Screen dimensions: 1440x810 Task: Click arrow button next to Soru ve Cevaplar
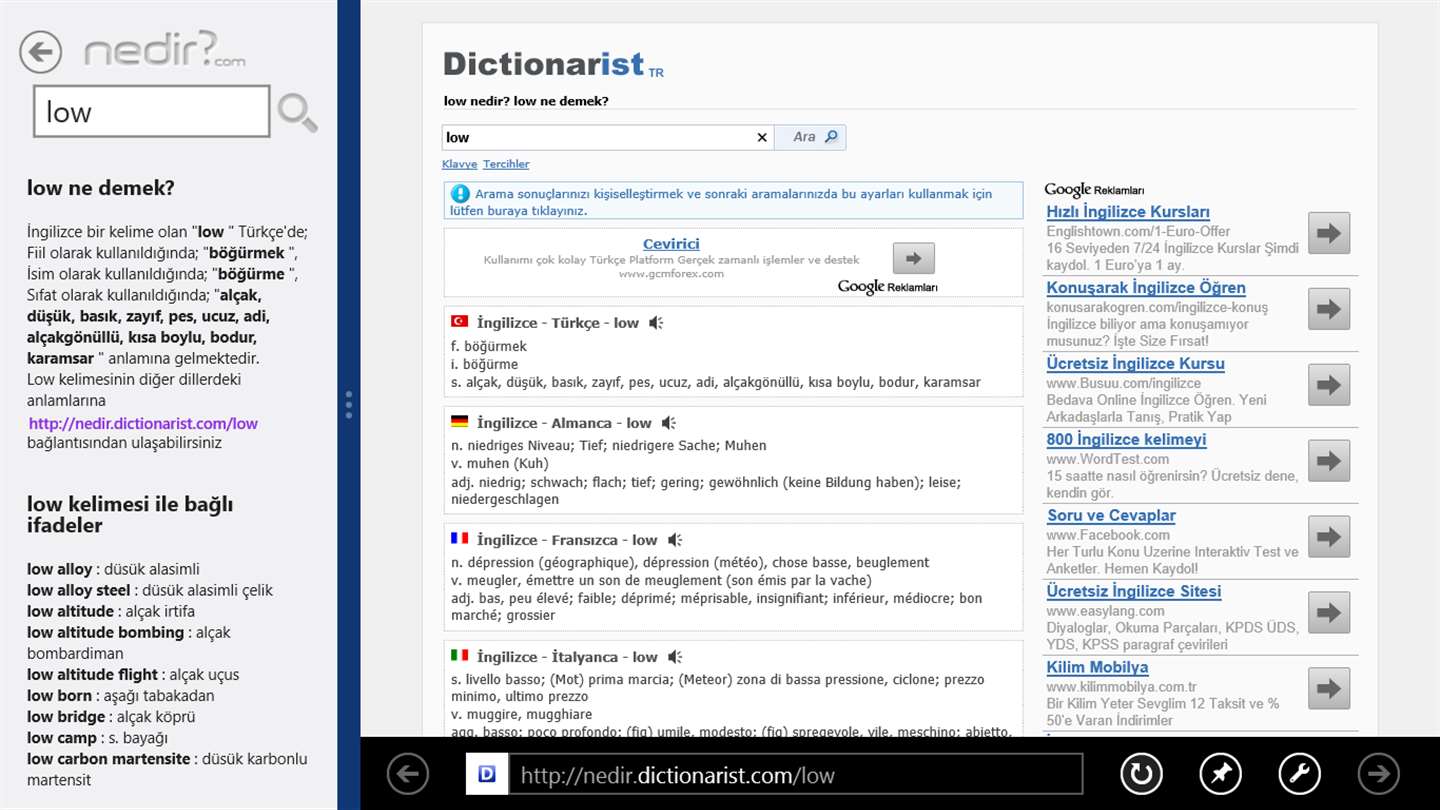coord(1328,537)
